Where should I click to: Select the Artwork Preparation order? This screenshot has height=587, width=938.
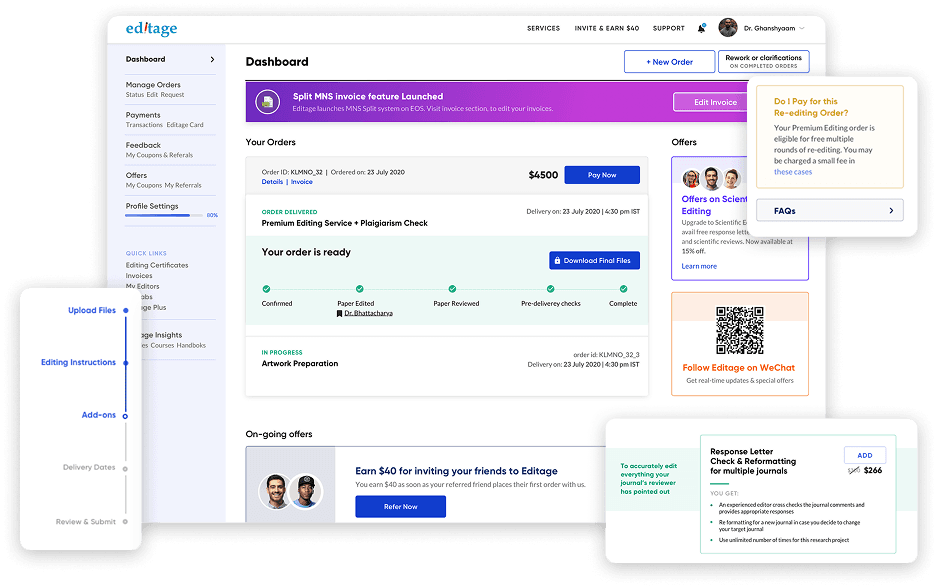pos(300,363)
